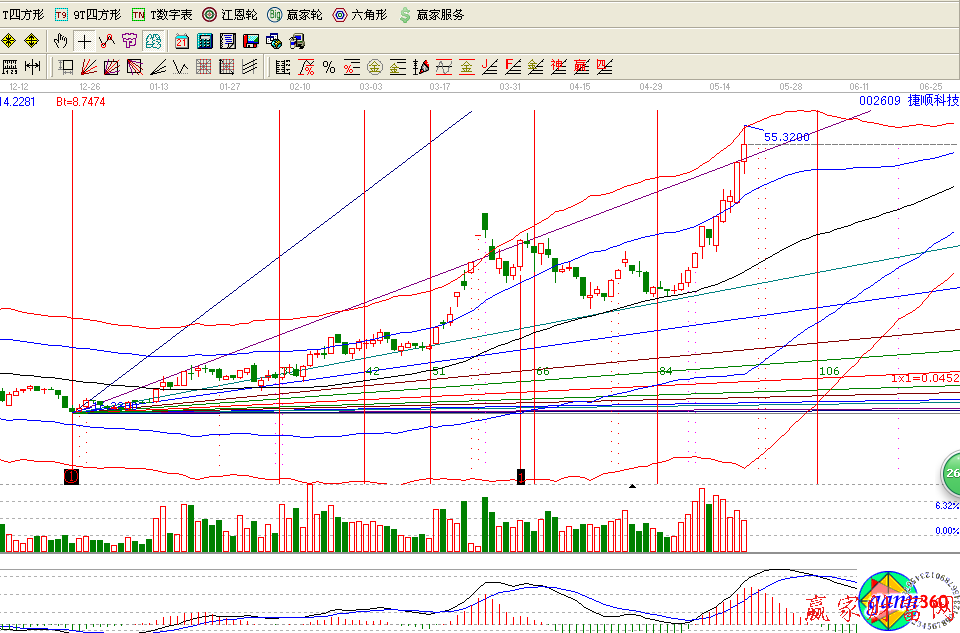
Task: Select the red grid square tool
Action: coord(203,67)
